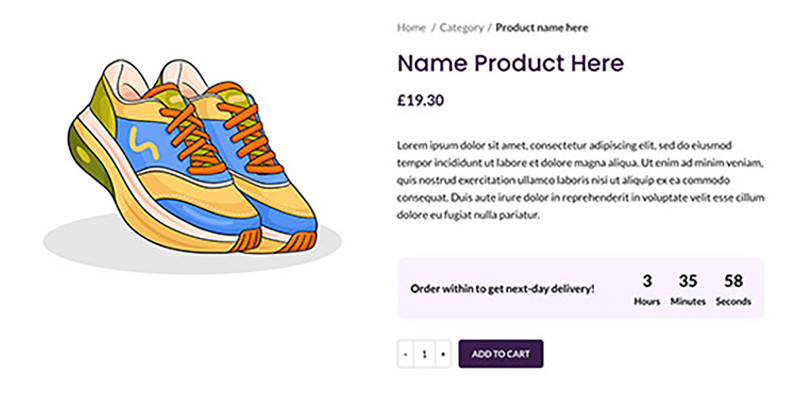The width and height of the screenshot is (800, 400).
Task: Click the quantity input field
Action: [x=424, y=354]
